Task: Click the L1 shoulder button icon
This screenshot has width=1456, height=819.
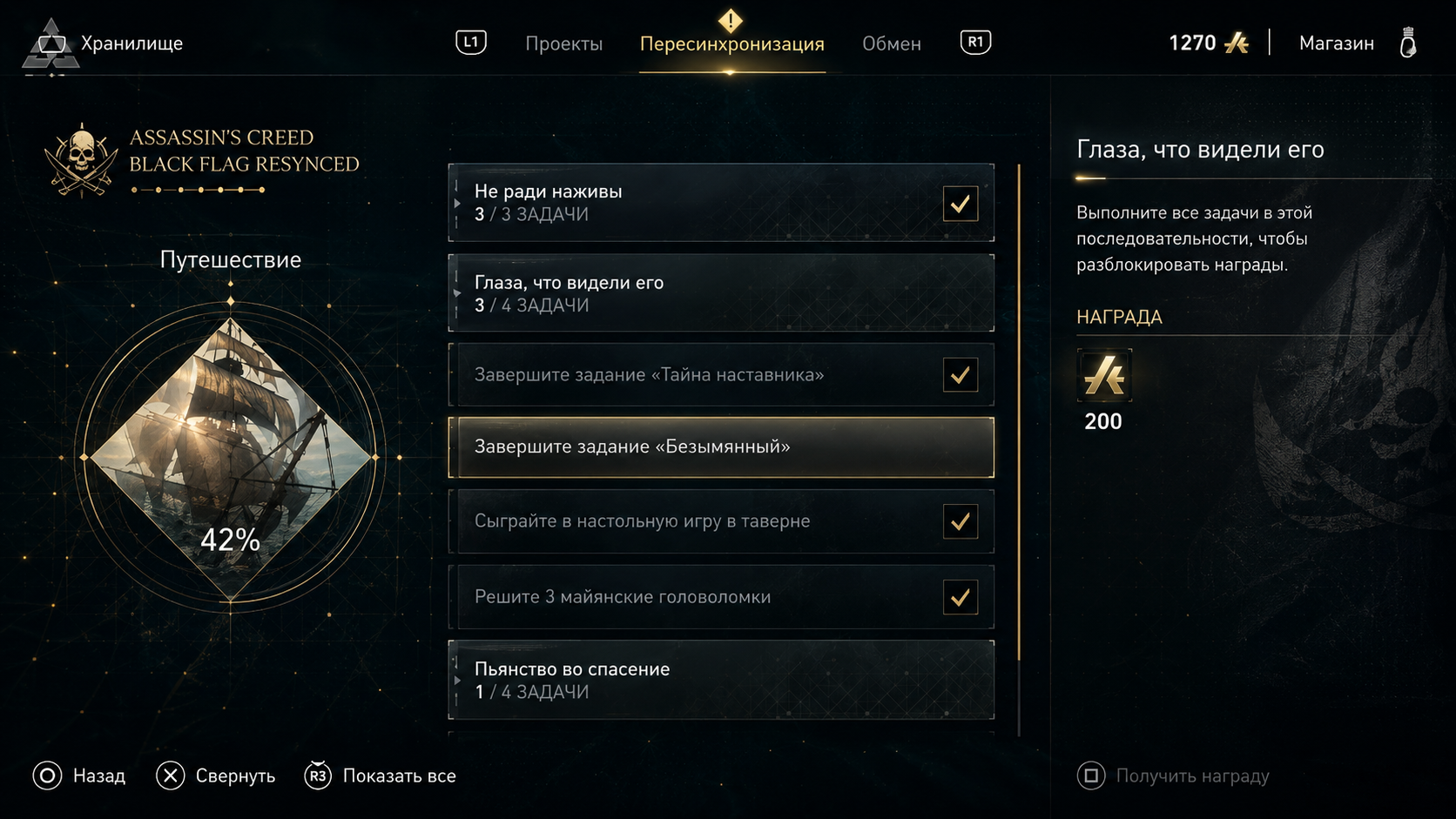Action: 471,42
